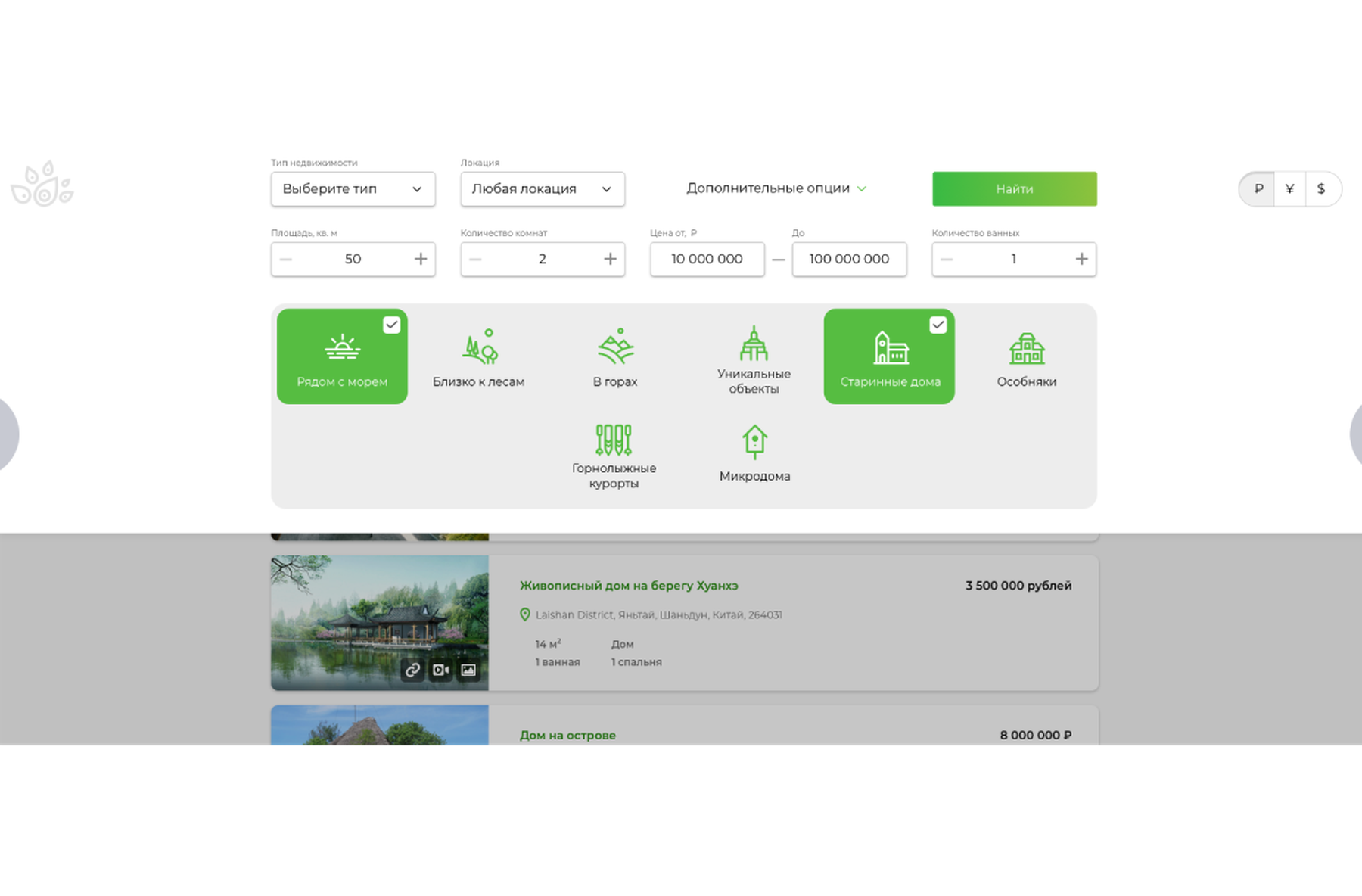Select the 'В горах' mountains category icon
This screenshot has width=1362, height=896.
click(x=615, y=347)
